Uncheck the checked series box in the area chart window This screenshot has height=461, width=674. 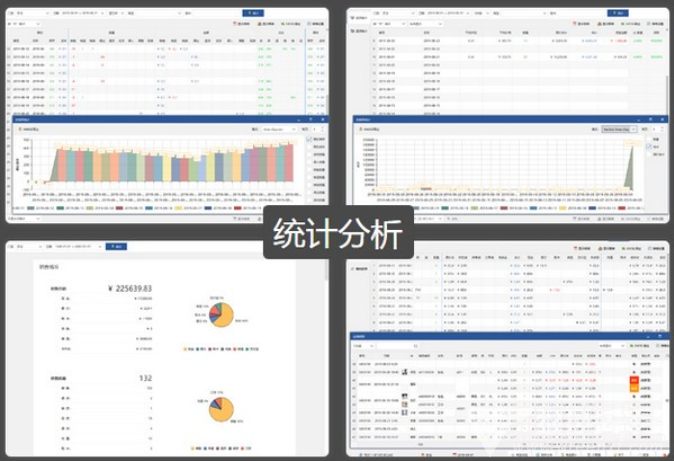pos(649,147)
